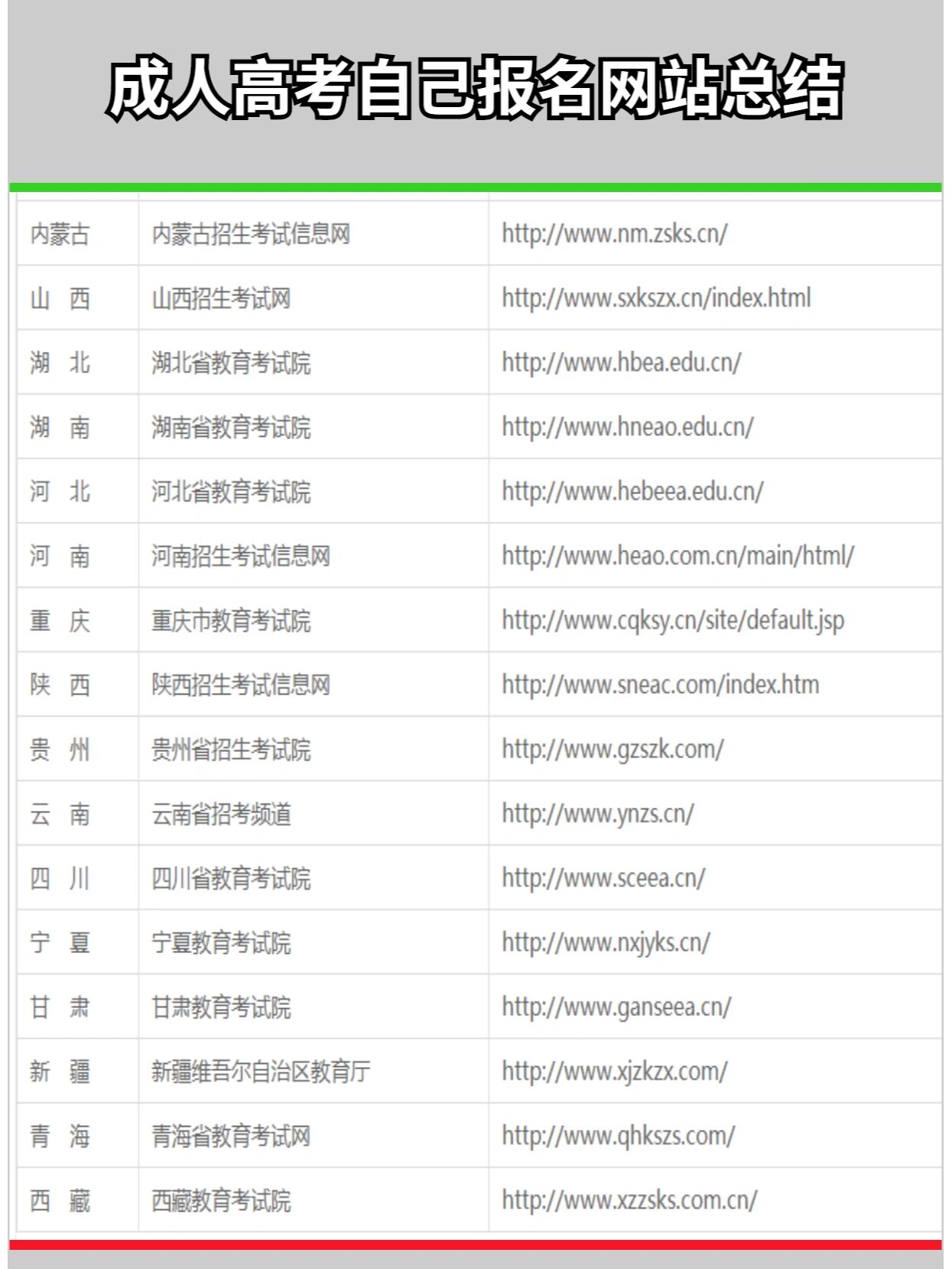Open the http://www.gzszk.com/ link
Screen dimensions: 952x1269
tap(612, 748)
